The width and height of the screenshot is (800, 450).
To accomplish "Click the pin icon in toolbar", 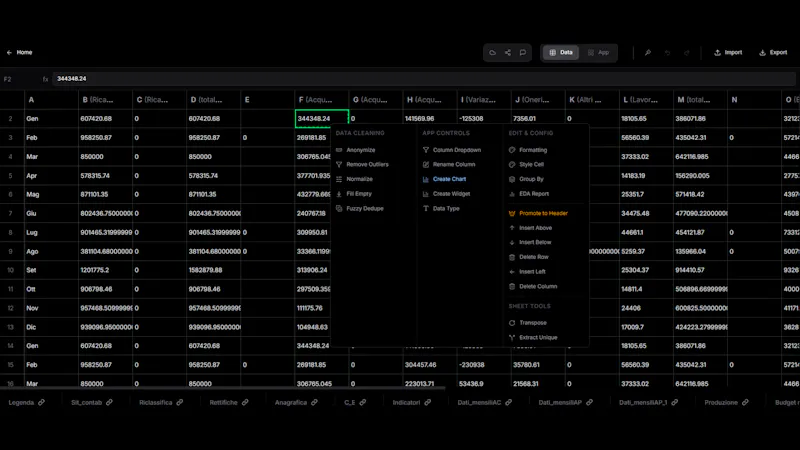I will tap(647, 53).
